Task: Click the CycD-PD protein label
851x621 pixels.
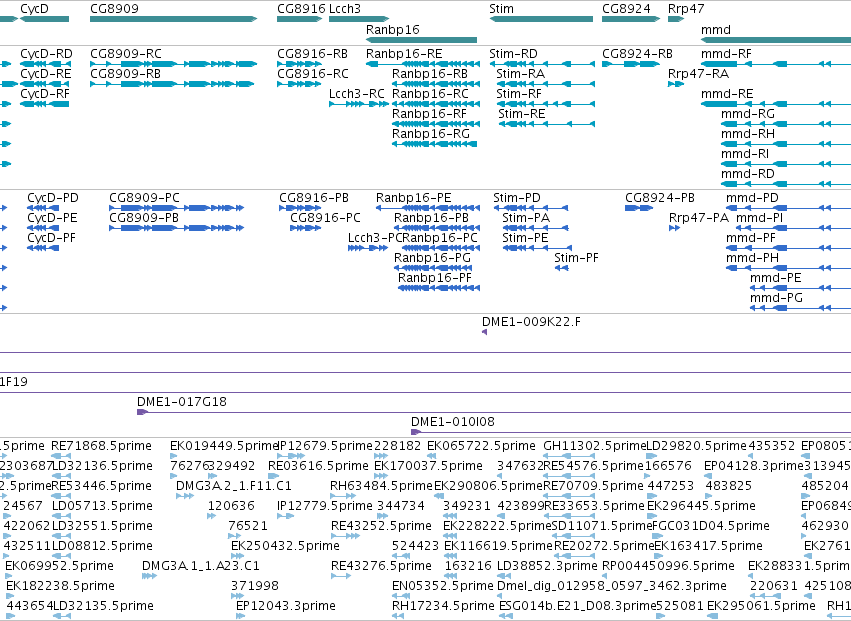Action: click(53, 198)
